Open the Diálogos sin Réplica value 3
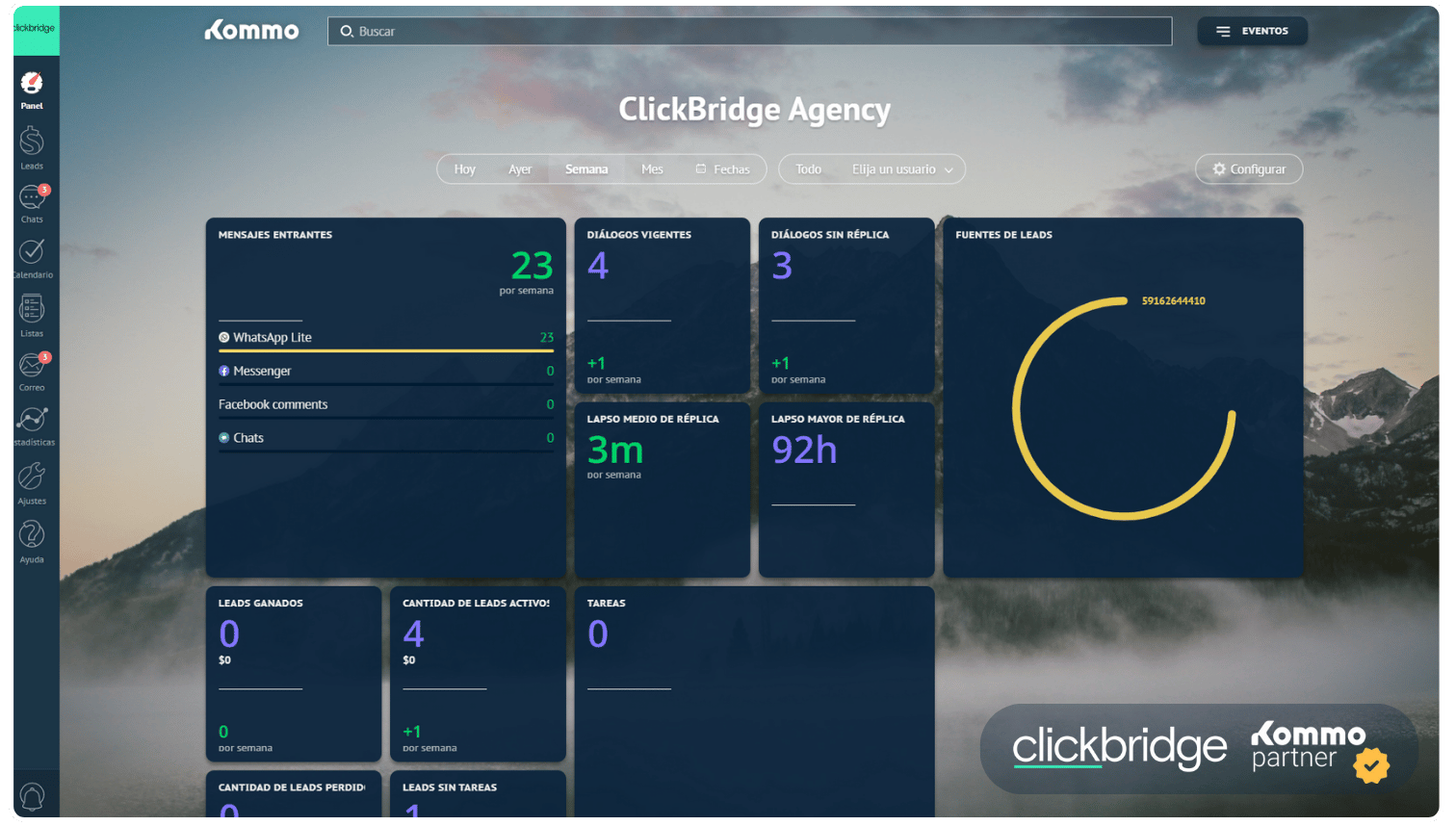This screenshot has width=1456, height=826. 782,266
